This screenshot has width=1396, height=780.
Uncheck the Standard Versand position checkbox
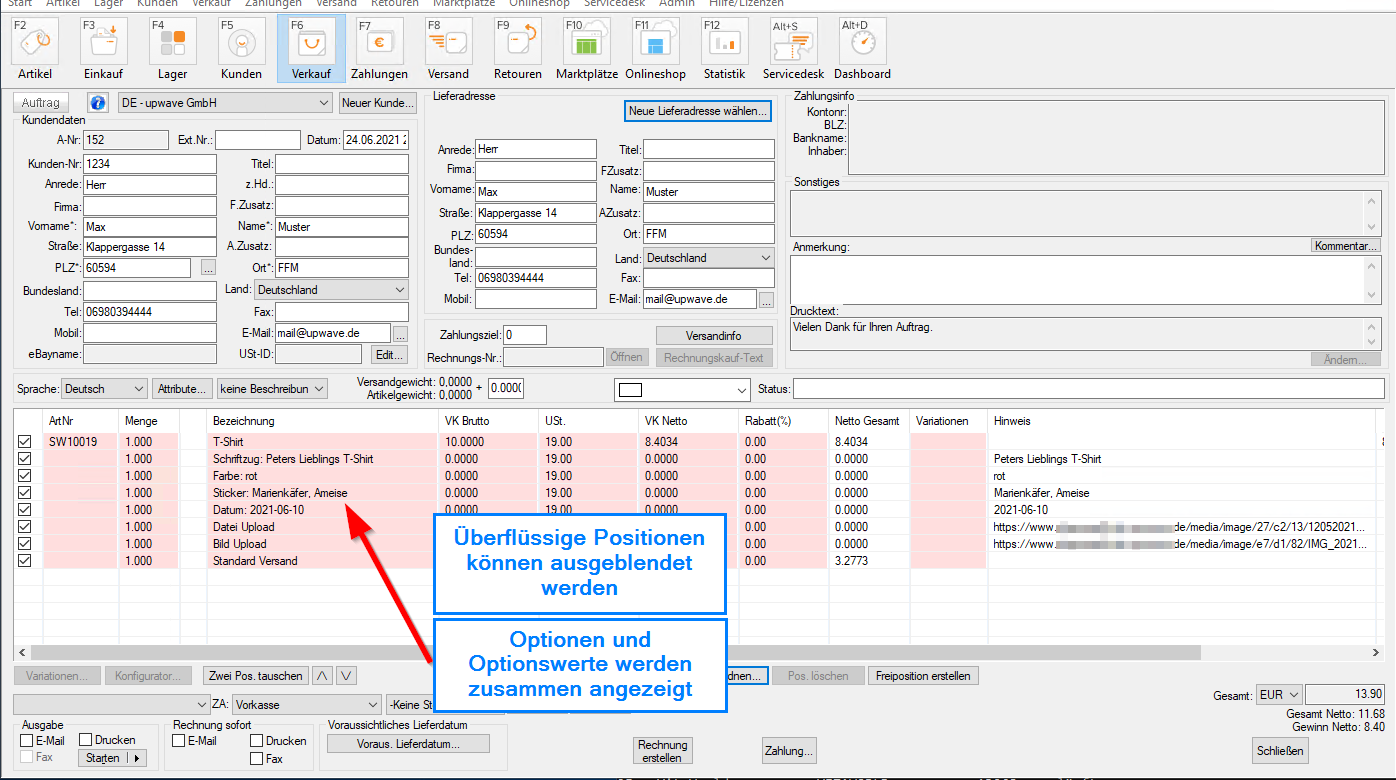25,560
